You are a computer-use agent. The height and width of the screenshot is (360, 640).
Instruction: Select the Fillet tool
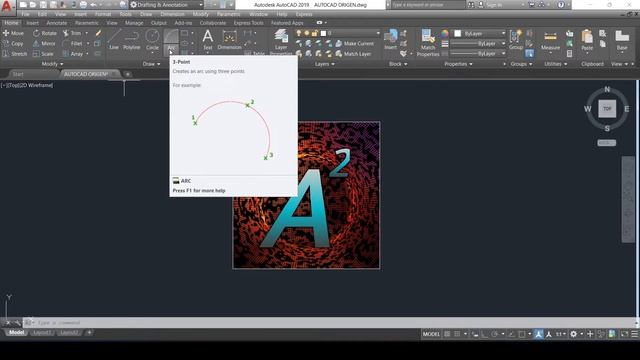point(73,43)
